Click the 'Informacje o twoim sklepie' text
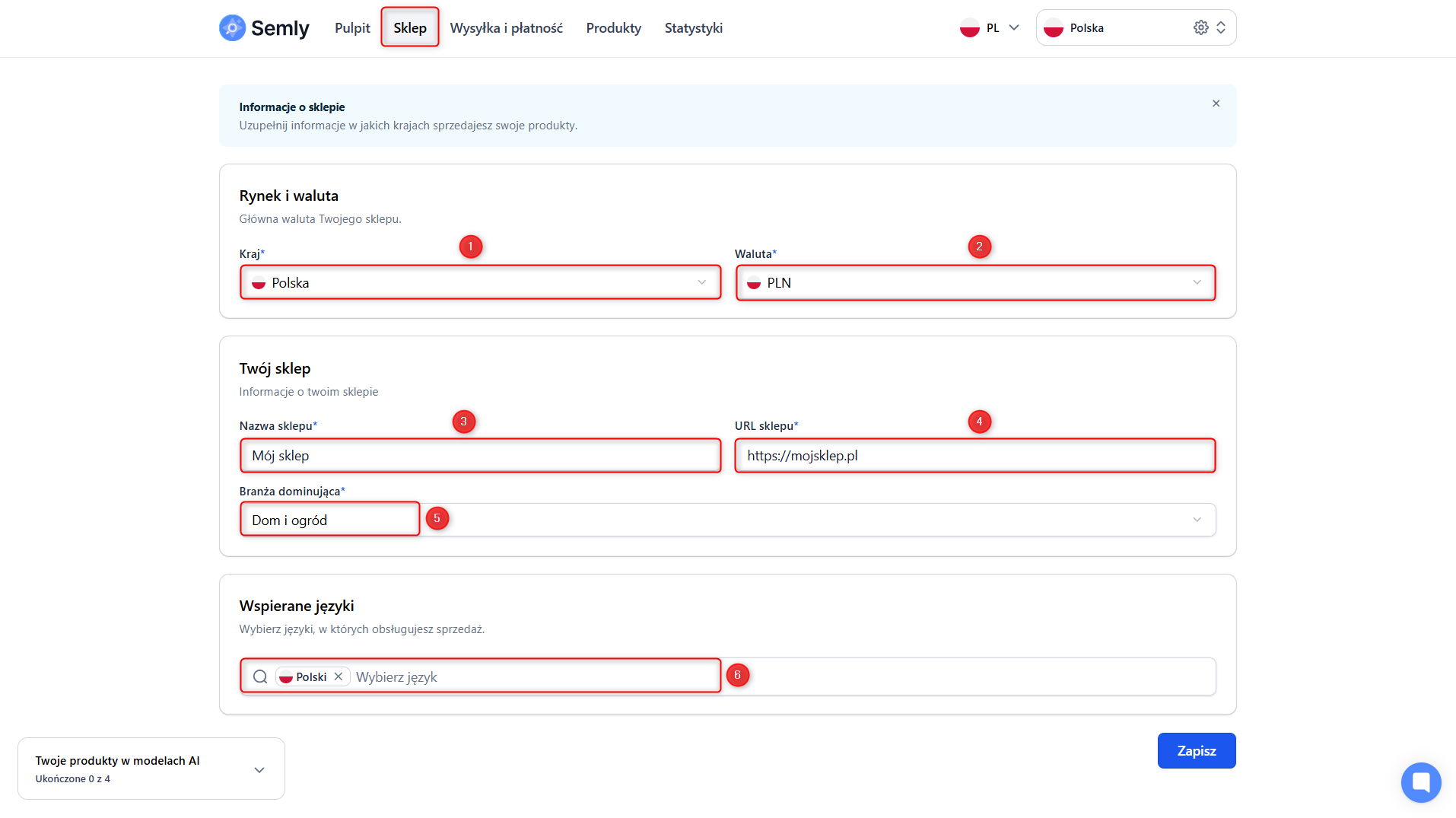 tap(308, 392)
